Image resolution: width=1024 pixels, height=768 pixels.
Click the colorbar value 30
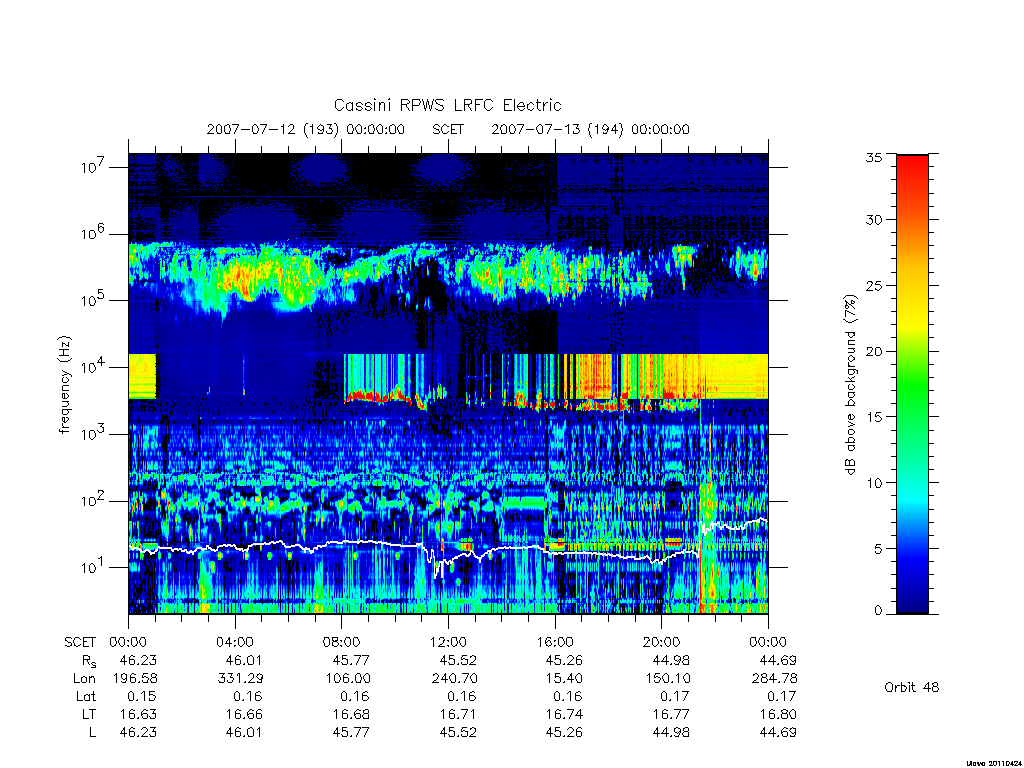(874, 219)
